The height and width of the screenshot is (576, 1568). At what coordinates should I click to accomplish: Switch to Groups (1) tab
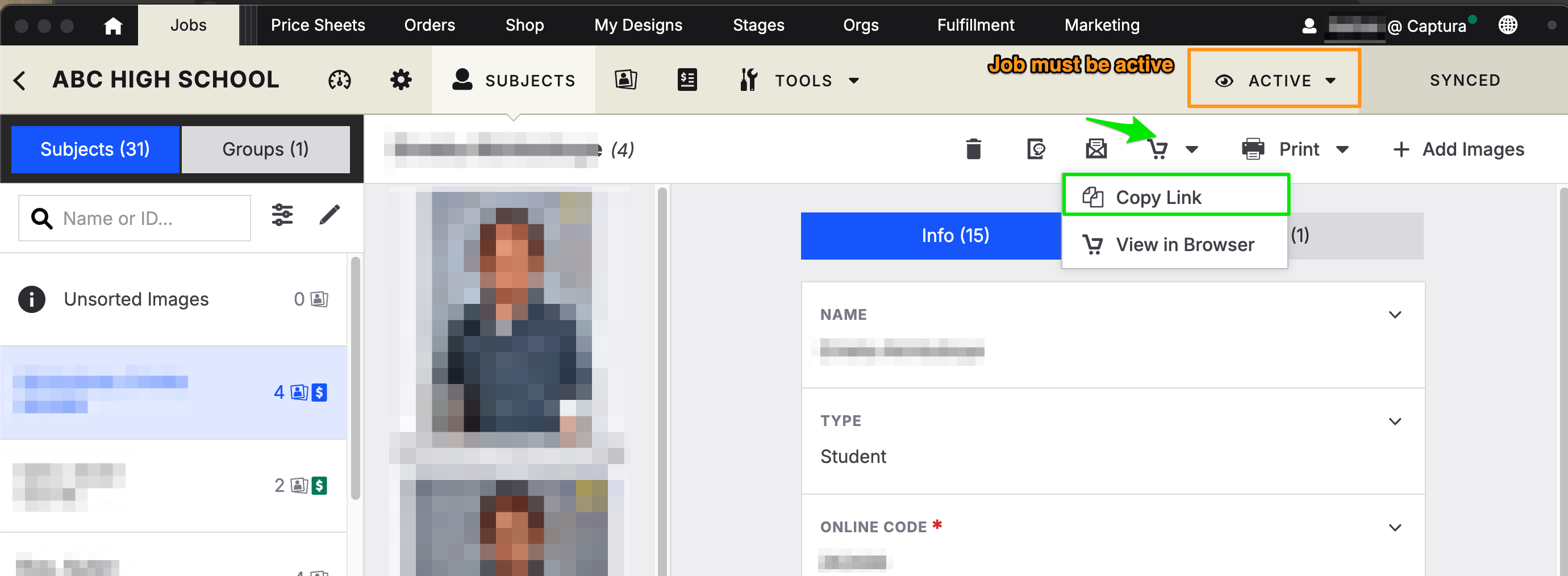tap(265, 149)
